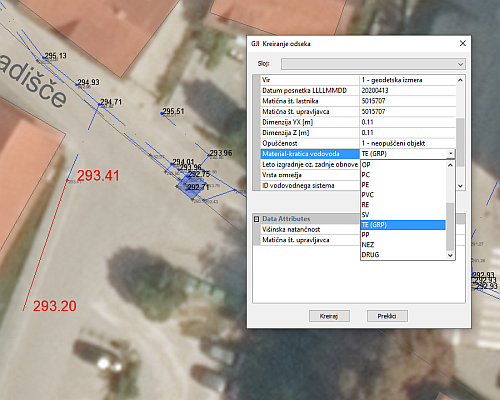500x400 pixels.
Task: Click the map point labeled 293.96 on the right
Action: pyautogui.click(x=209, y=155)
